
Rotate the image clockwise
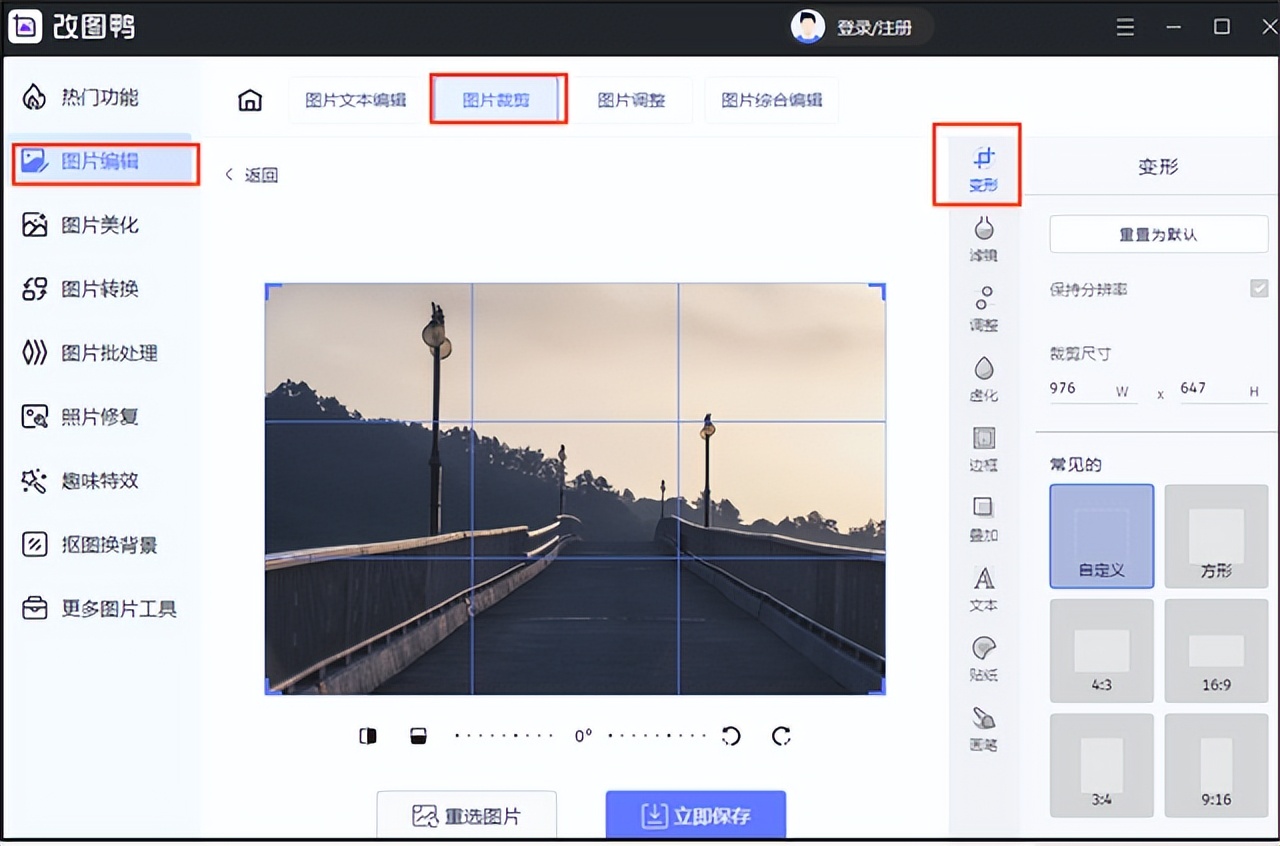coord(781,735)
